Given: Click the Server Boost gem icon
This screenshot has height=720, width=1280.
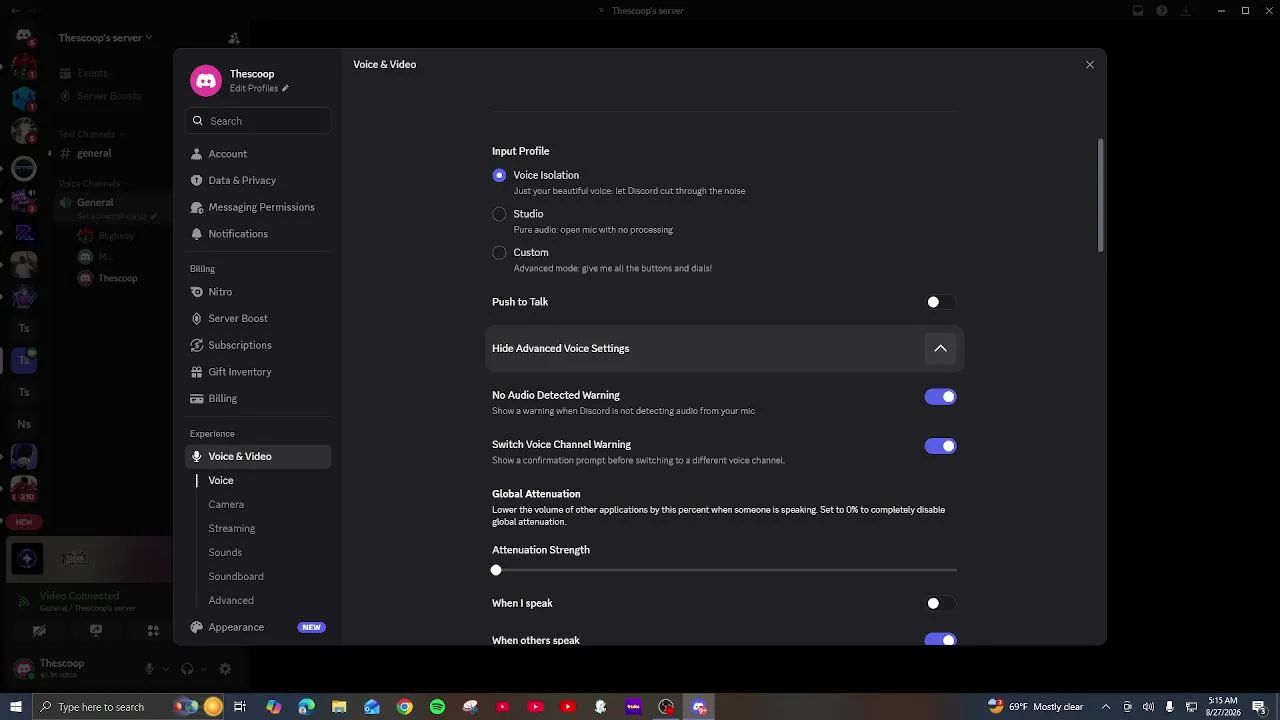Looking at the screenshot, I should click(x=197, y=318).
